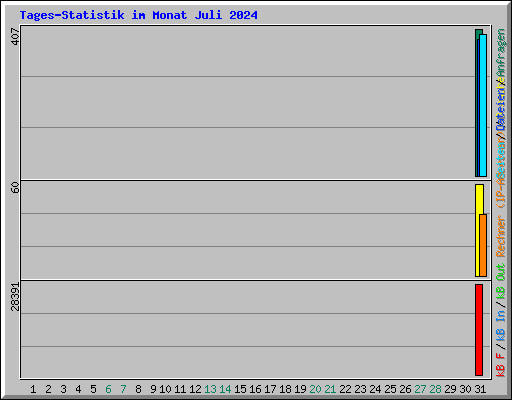Screen dimensions: 512x400
Task: Click day 31 on the axis
Action: [480, 389]
